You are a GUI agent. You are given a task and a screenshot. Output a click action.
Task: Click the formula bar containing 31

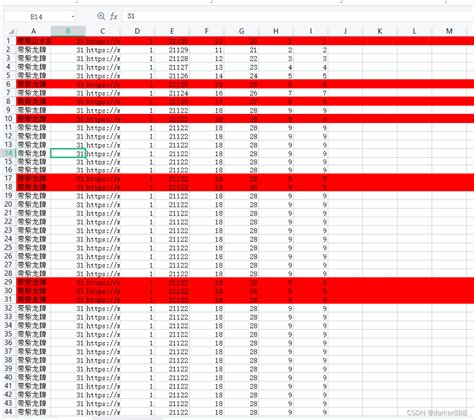coord(298,16)
